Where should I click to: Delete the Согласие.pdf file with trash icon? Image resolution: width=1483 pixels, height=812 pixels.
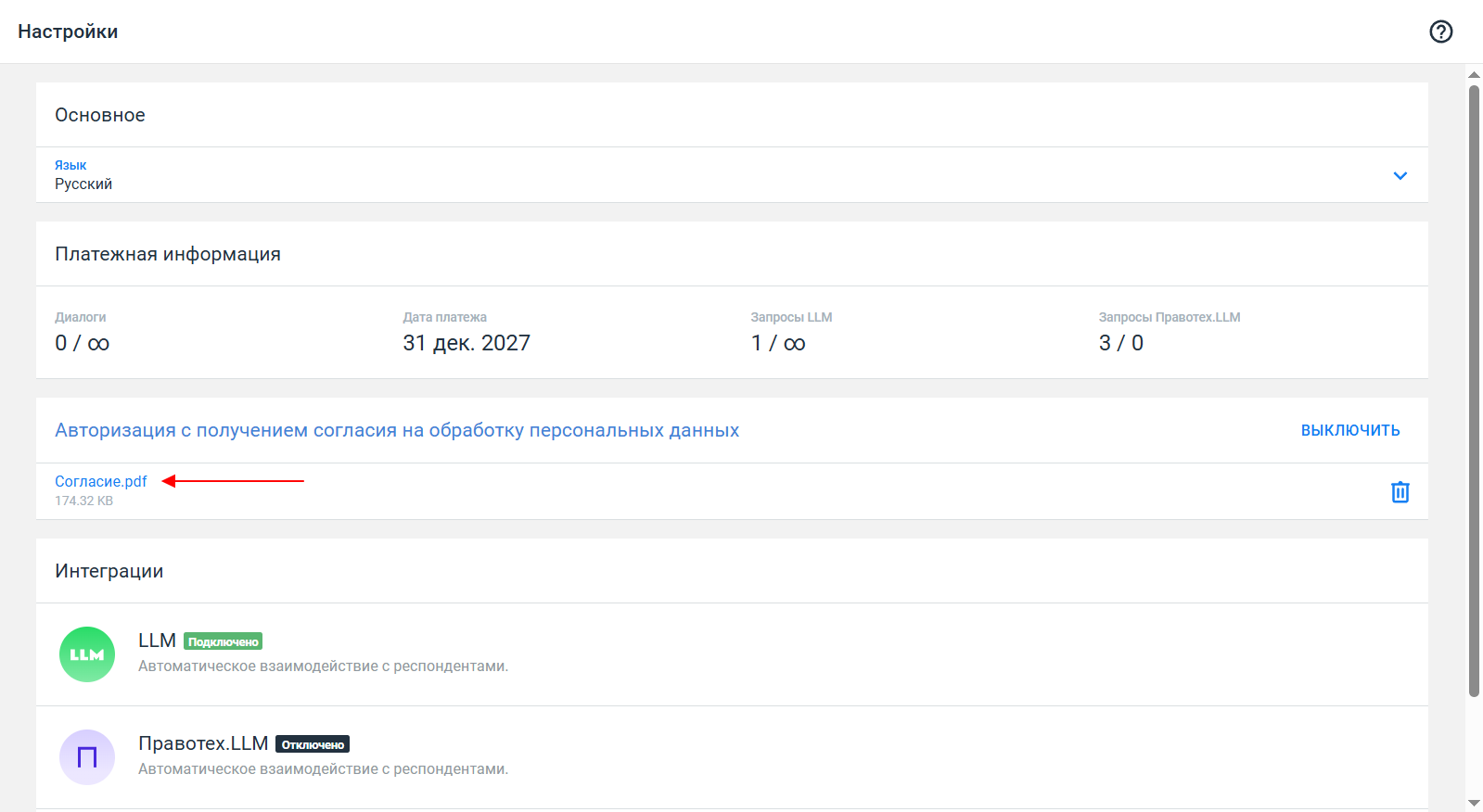click(1400, 492)
